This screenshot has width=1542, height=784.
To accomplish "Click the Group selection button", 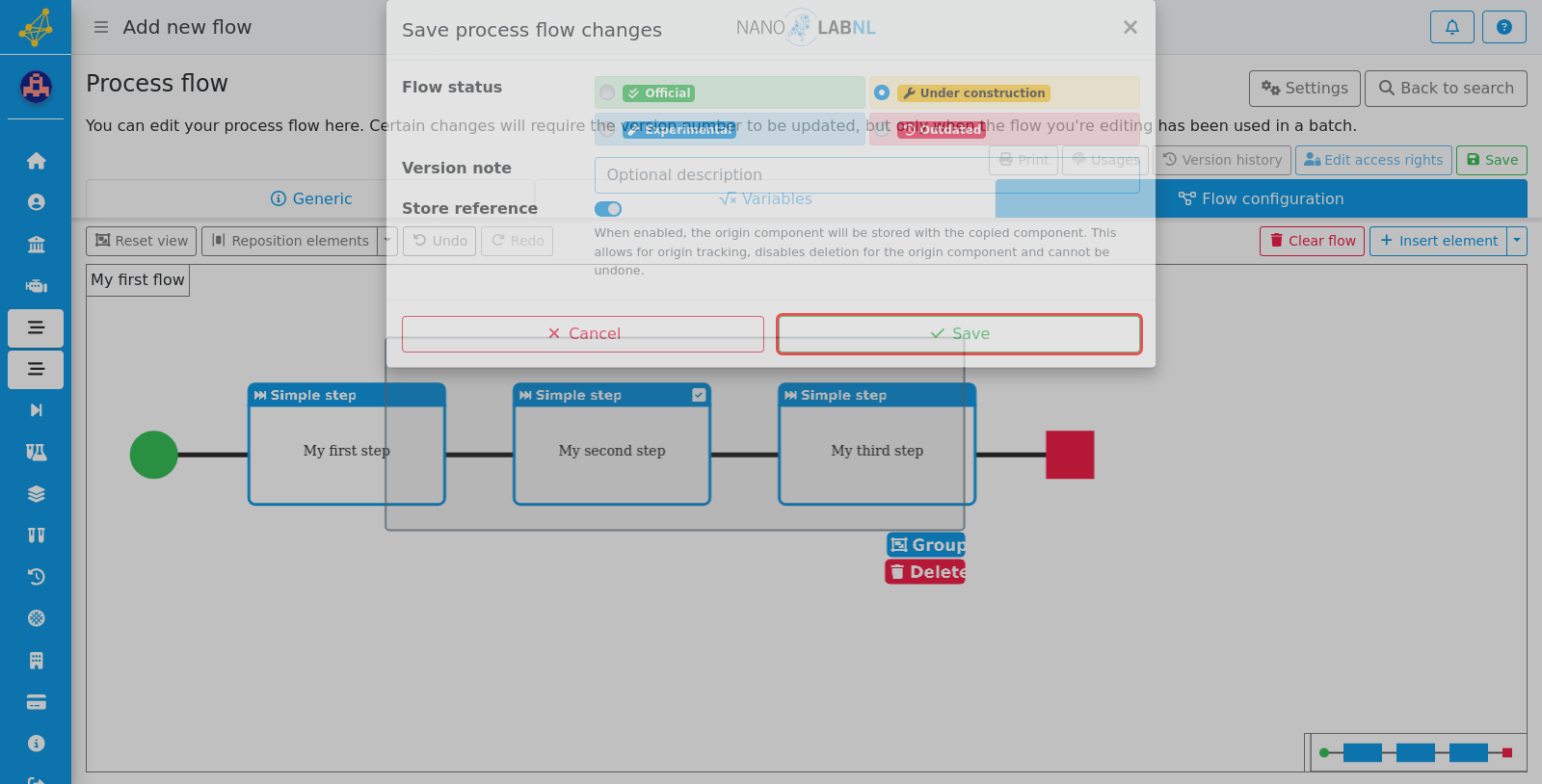I will [926, 545].
